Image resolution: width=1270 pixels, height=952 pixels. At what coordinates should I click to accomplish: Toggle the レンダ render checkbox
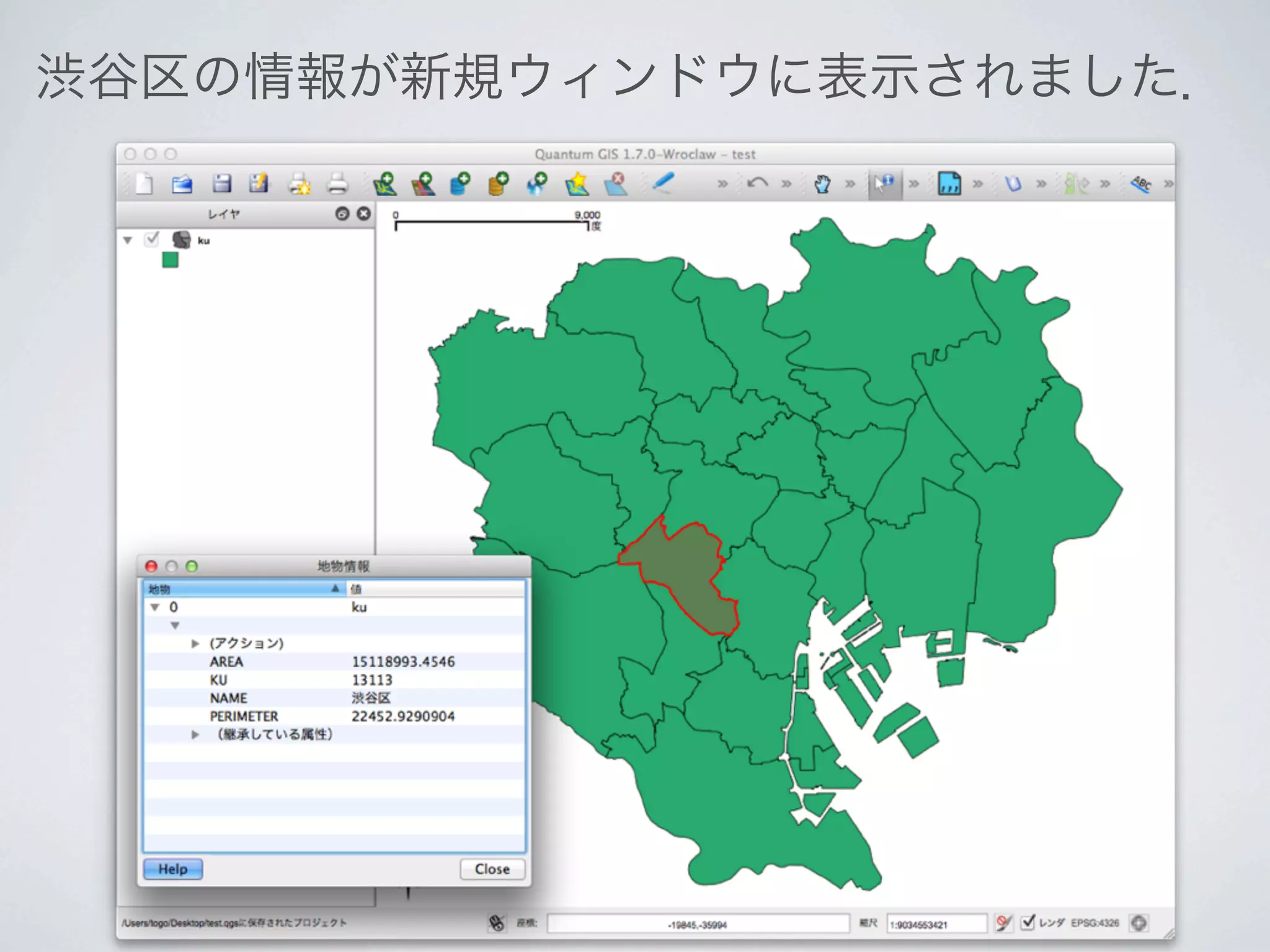[x=1028, y=922]
